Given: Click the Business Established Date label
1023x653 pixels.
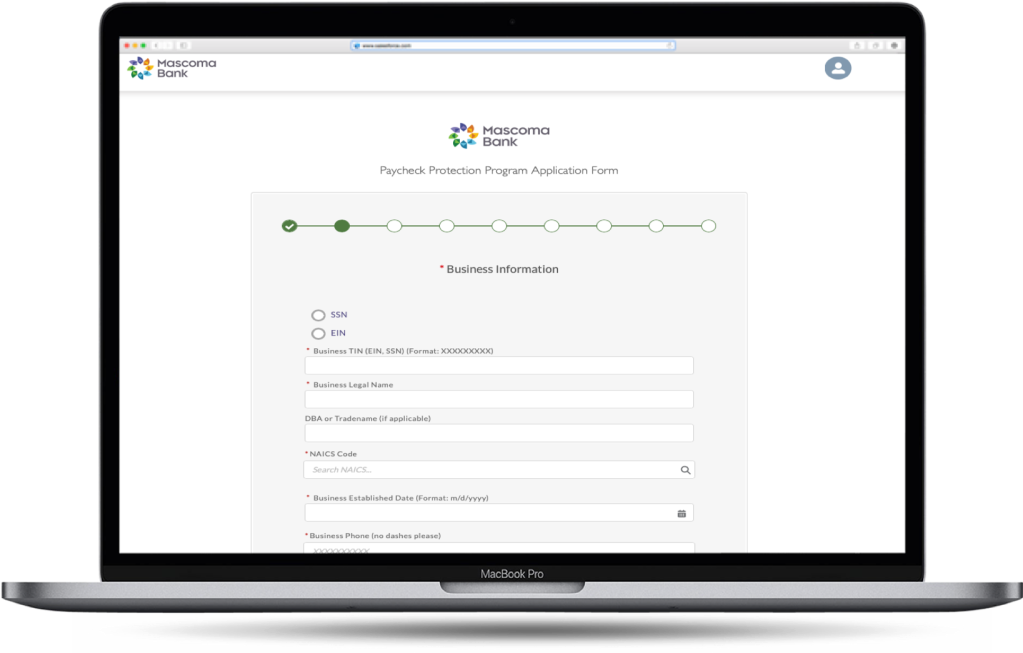Looking at the screenshot, I should [401, 498].
